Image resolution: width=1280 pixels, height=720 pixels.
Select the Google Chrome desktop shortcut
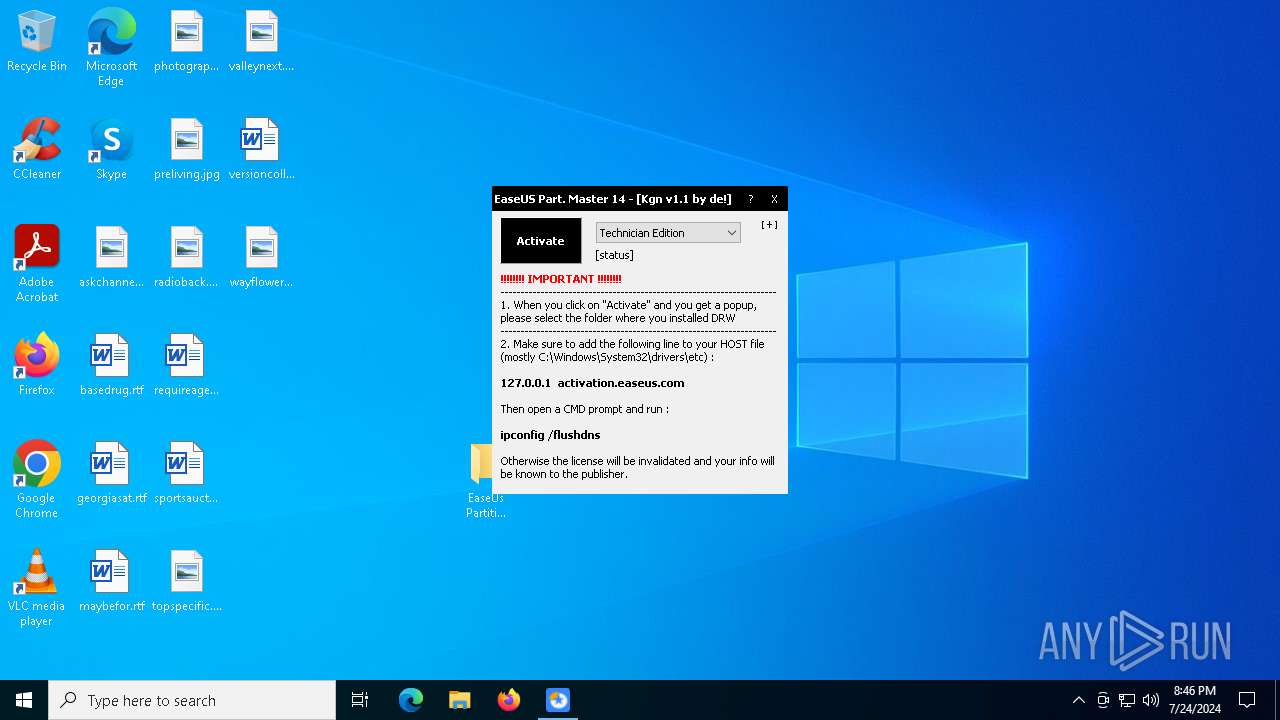pos(37,479)
